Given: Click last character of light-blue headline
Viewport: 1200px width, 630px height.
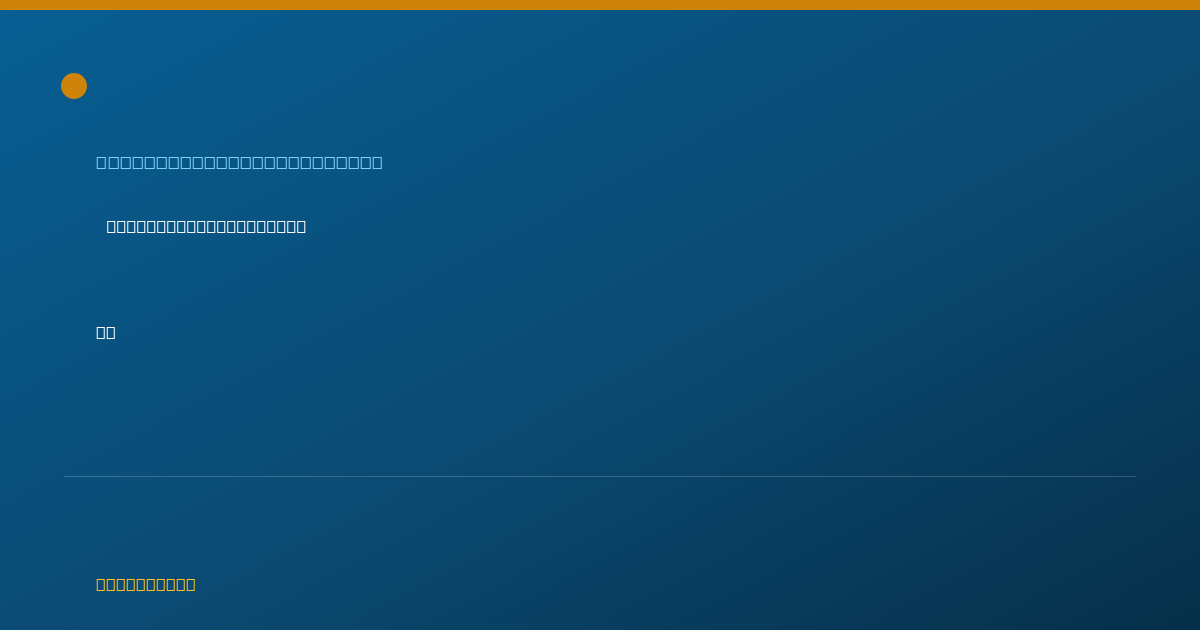Looking at the screenshot, I should (x=377, y=162).
